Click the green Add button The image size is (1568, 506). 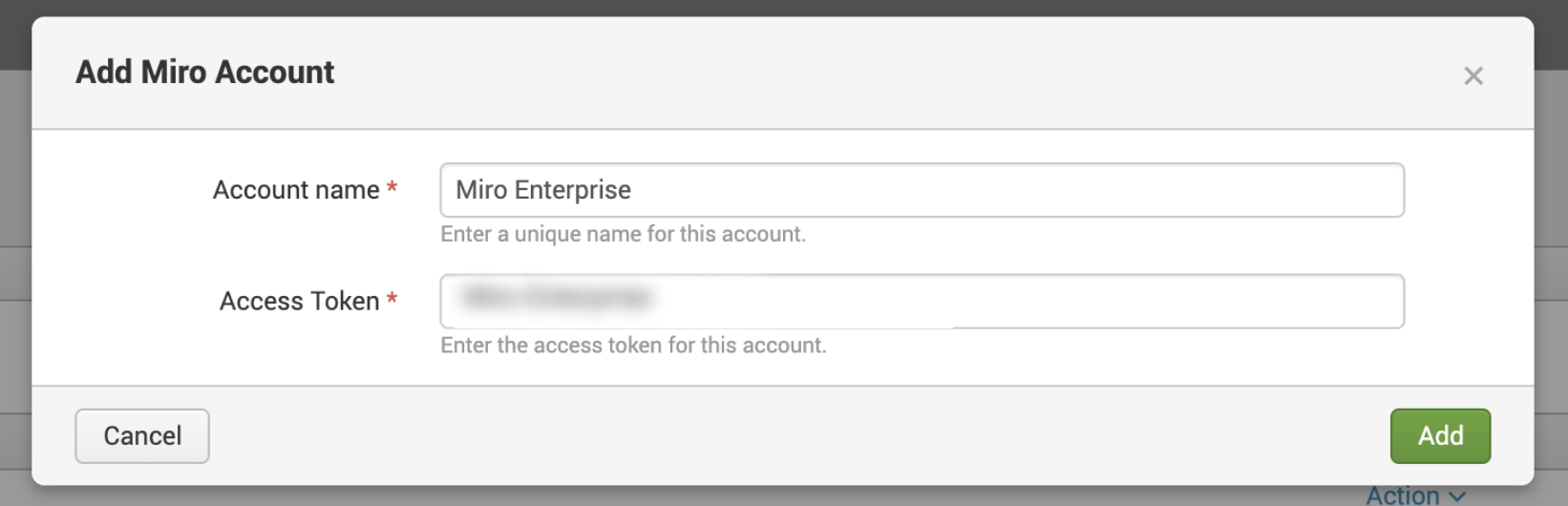(x=1439, y=436)
